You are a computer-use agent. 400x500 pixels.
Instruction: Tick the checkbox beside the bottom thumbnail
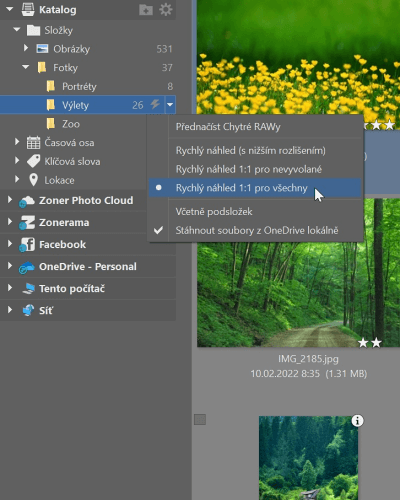[x=200, y=420]
